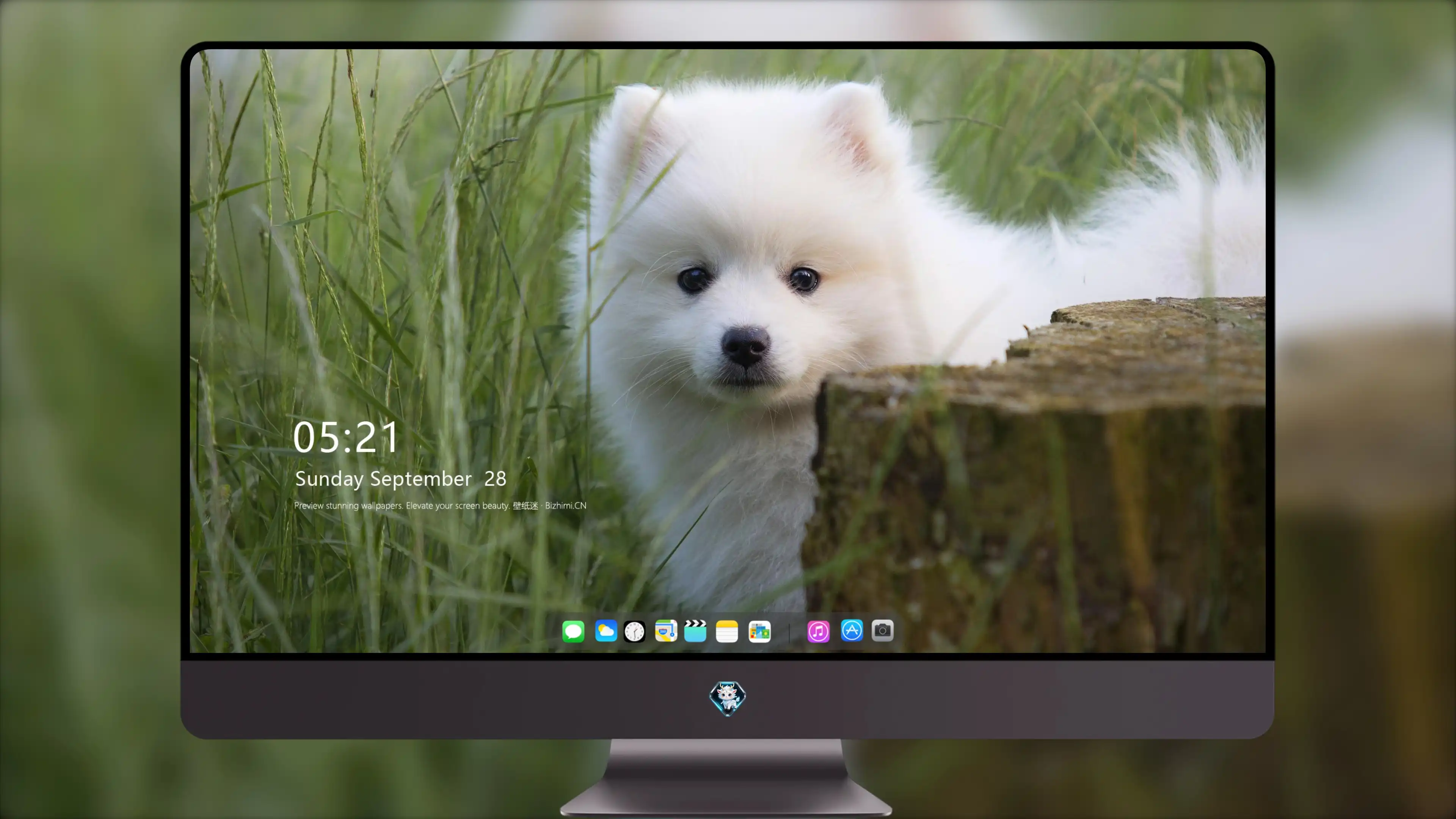Launch the Videos clapperboard app in the dock
This screenshot has width=1456, height=819.
pos(695,631)
